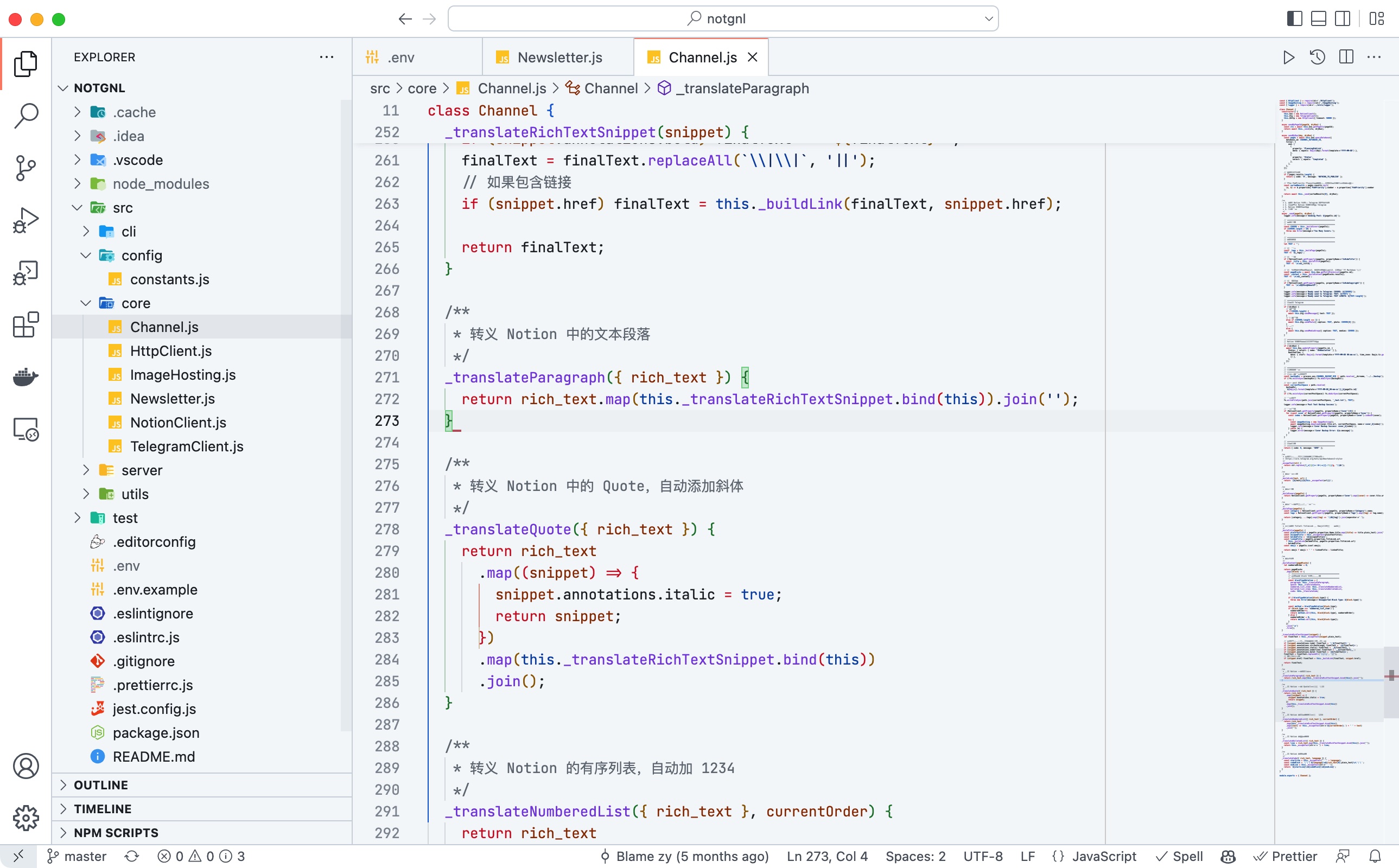Change indentation Spaces: 2
The image size is (1399, 868).
click(915, 856)
